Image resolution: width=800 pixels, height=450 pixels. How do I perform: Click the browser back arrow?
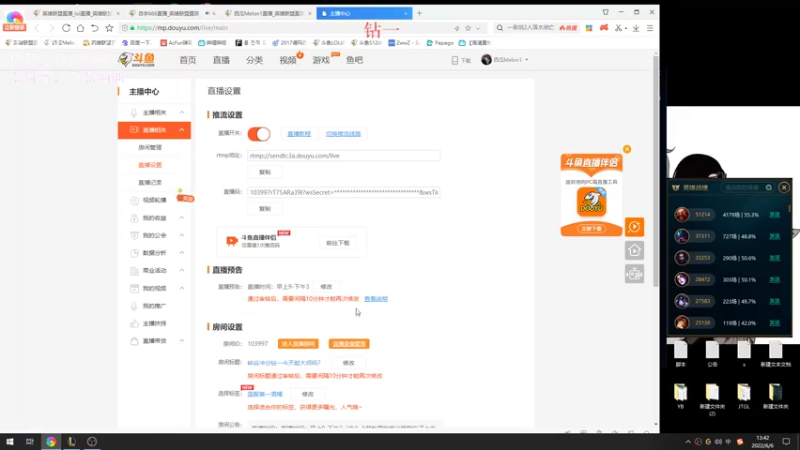tap(37, 28)
